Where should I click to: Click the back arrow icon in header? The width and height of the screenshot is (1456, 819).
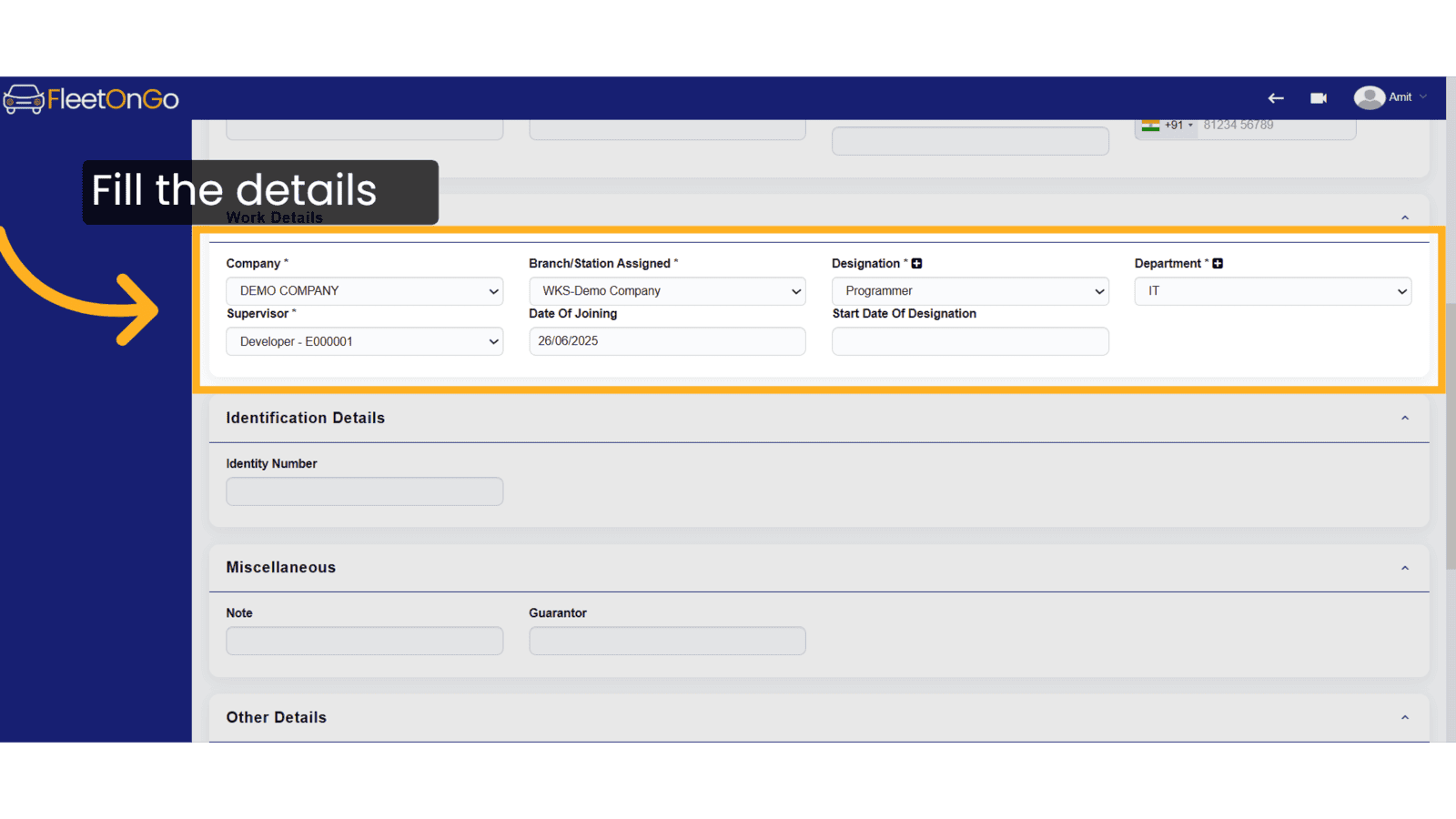1276,98
